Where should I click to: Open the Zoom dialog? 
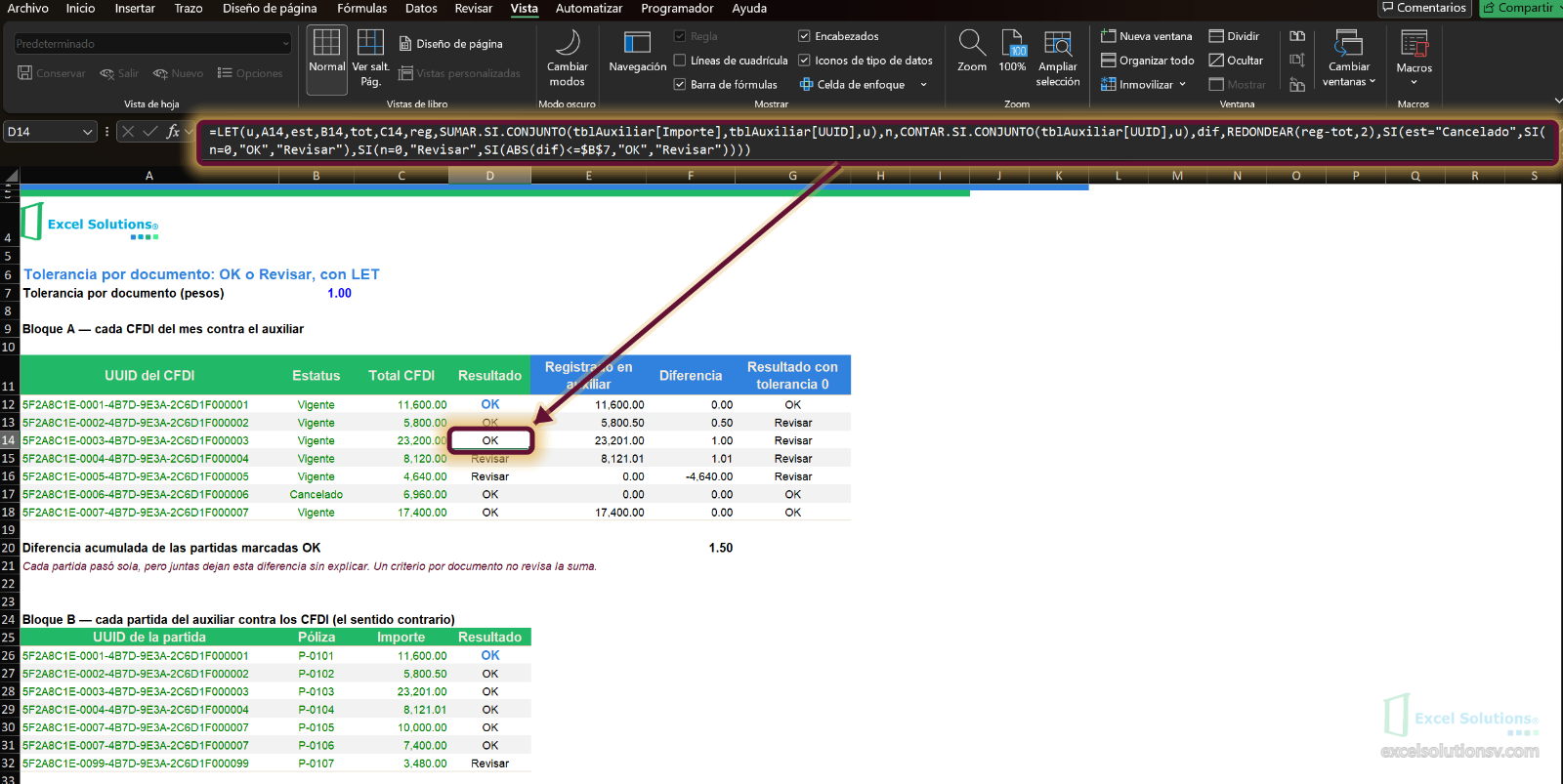[x=971, y=51]
